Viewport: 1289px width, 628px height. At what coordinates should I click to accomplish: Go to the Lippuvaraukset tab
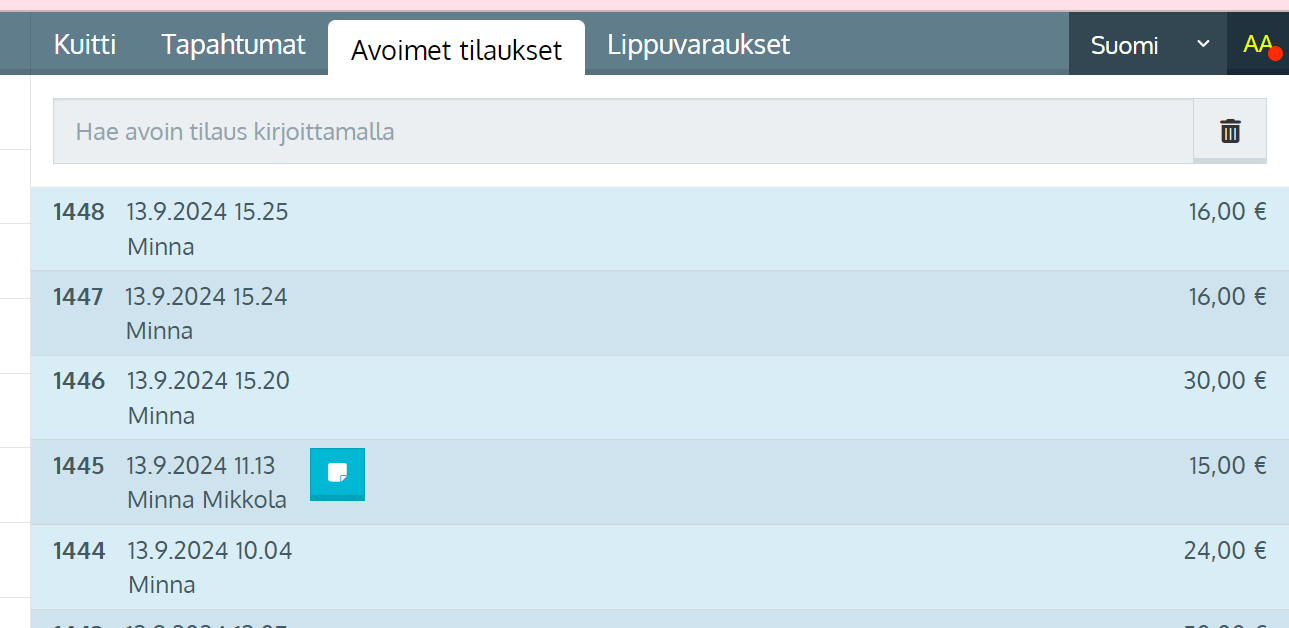pos(698,44)
